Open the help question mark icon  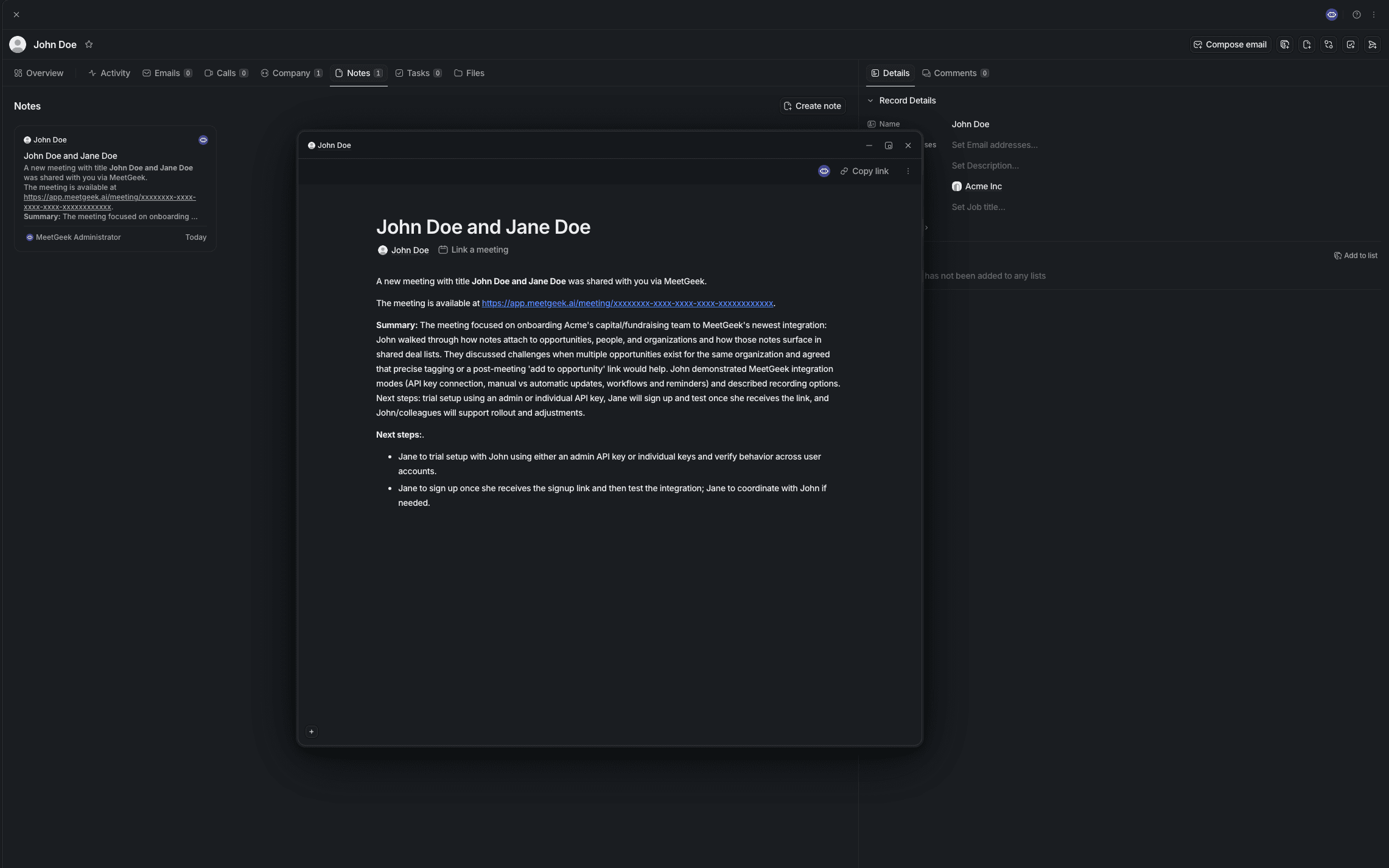tap(1356, 15)
